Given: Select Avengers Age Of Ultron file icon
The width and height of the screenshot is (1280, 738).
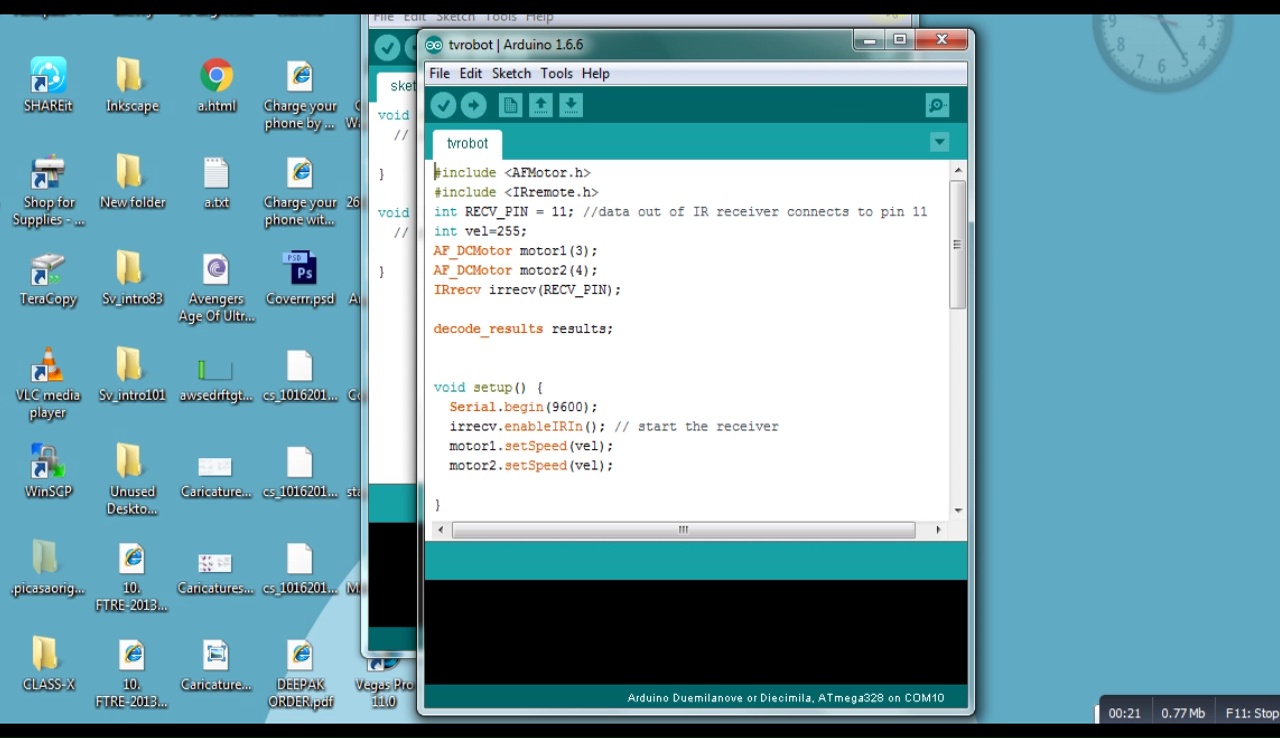Looking at the screenshot, I should [x=216, y=288].
